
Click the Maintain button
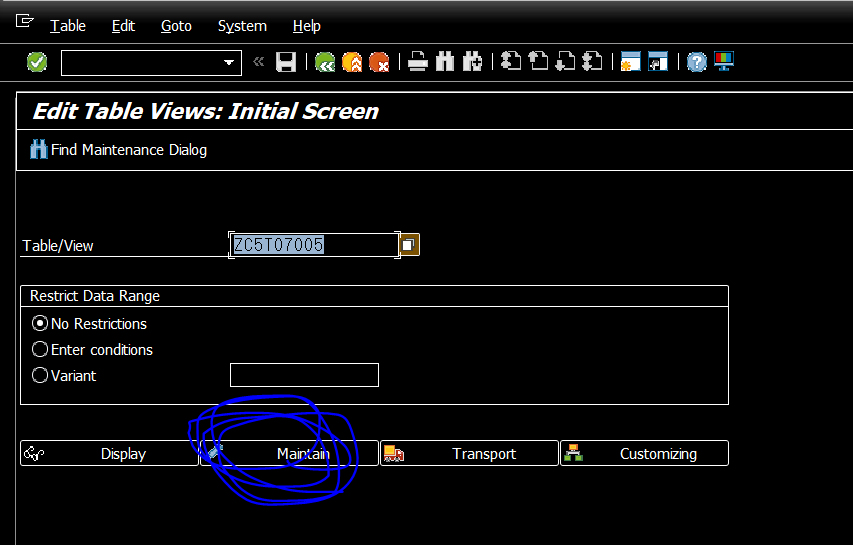click(289, 453)
